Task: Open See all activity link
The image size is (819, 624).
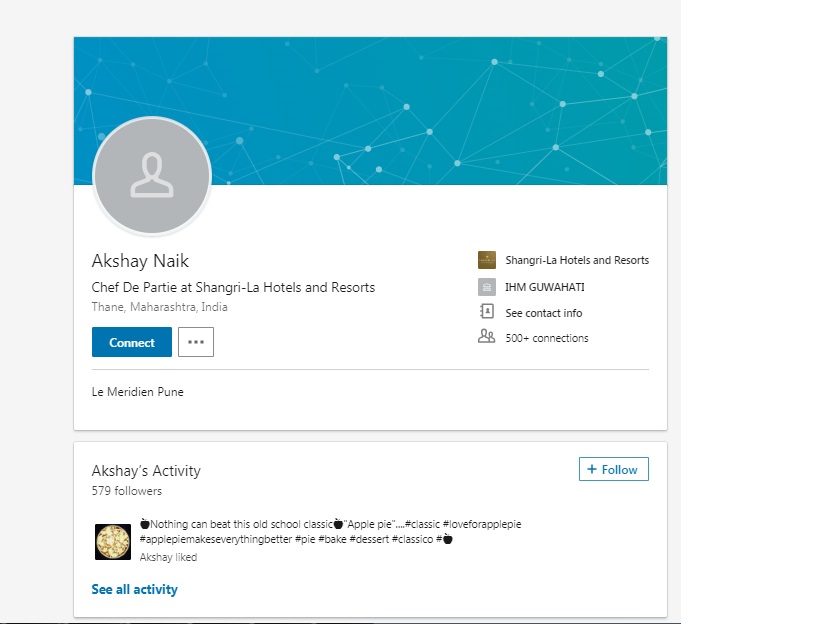Action: [135, 590]
